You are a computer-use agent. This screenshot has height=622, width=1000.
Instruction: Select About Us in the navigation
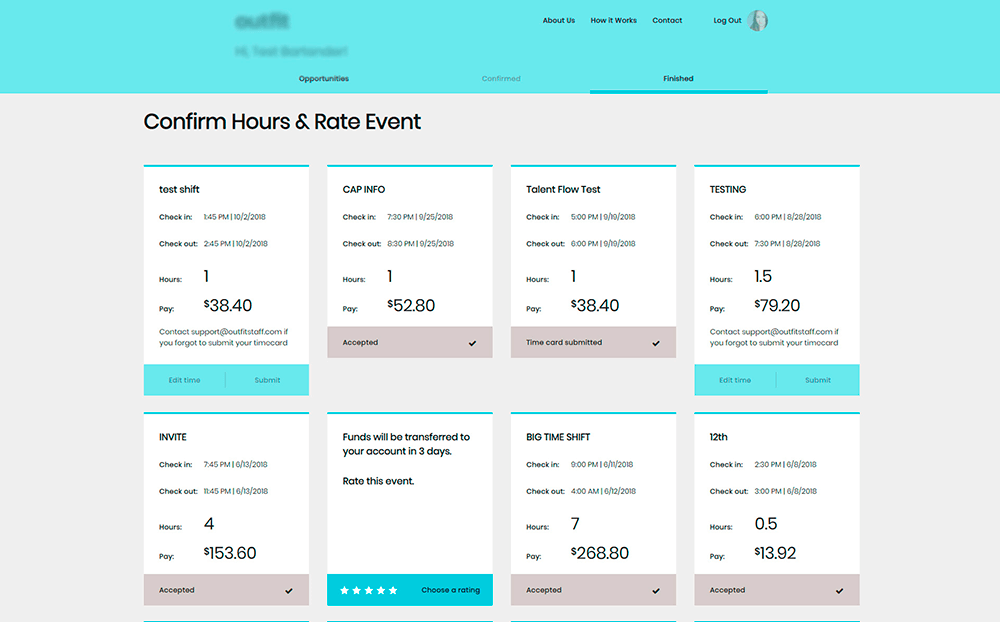(x=558, y=19)
